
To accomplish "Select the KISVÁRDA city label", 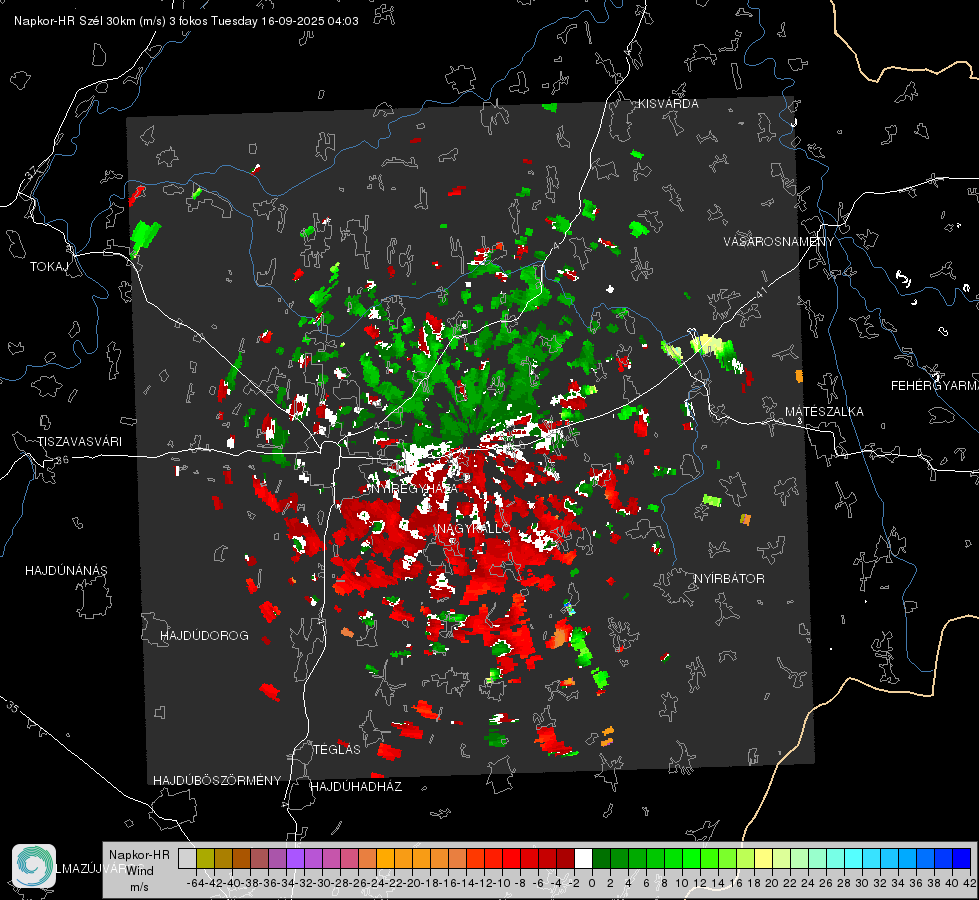I will pyautogui.click(x=668, y=104).
